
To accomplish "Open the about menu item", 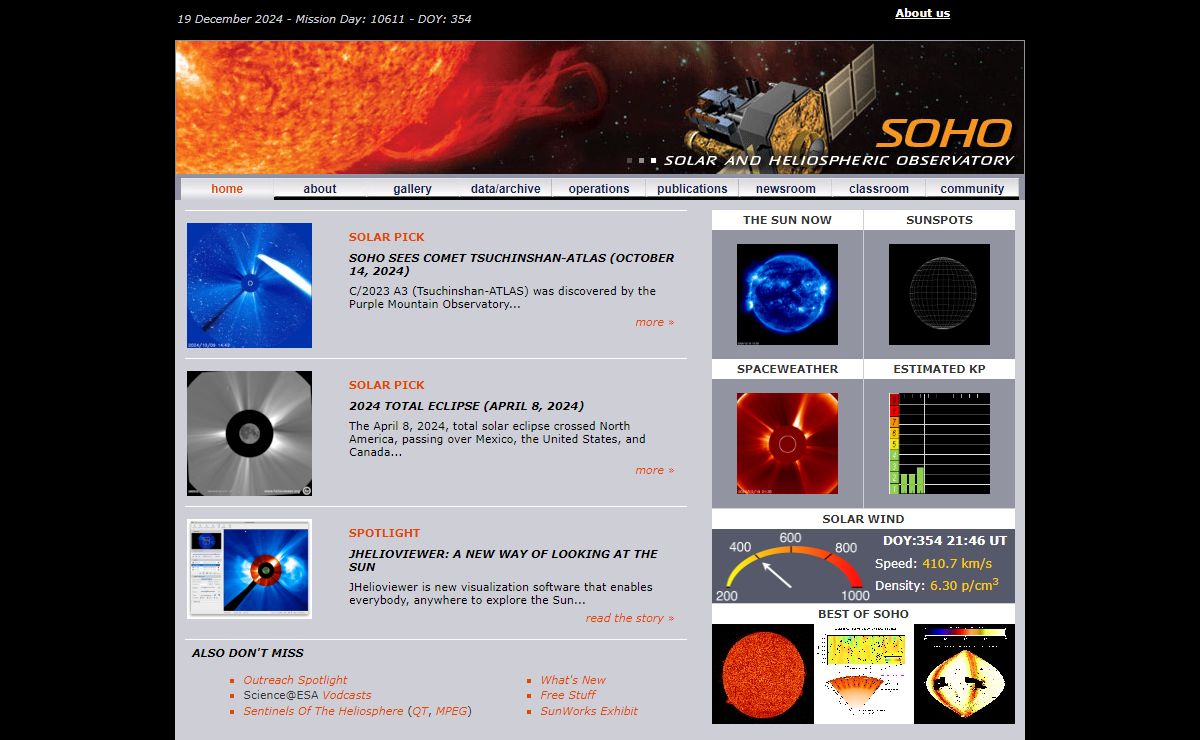I will tap(320, 189).
